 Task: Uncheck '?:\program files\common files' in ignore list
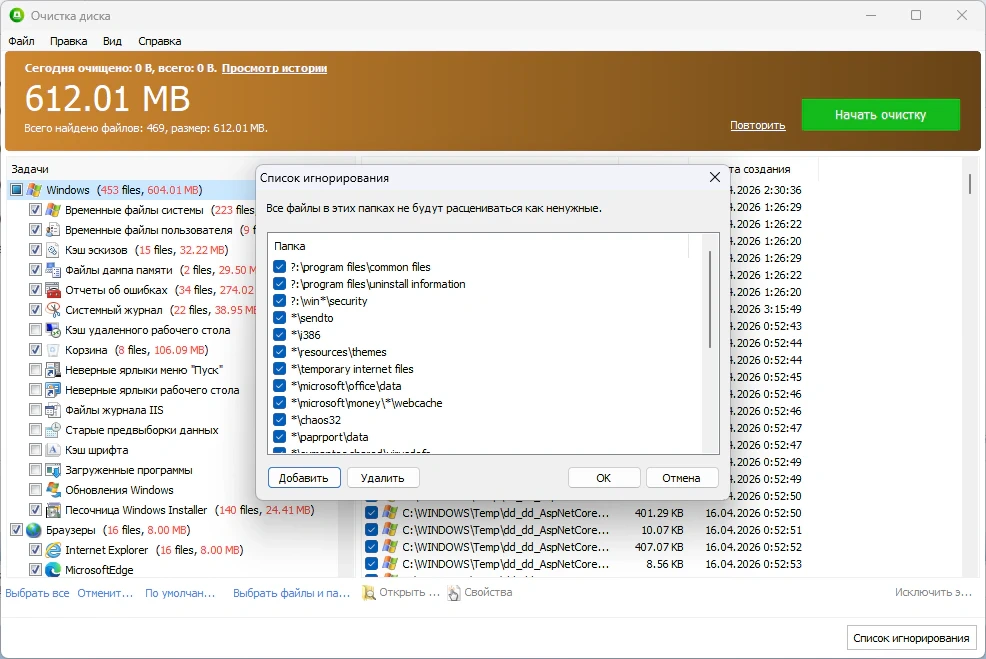click(x=280, y=267)
